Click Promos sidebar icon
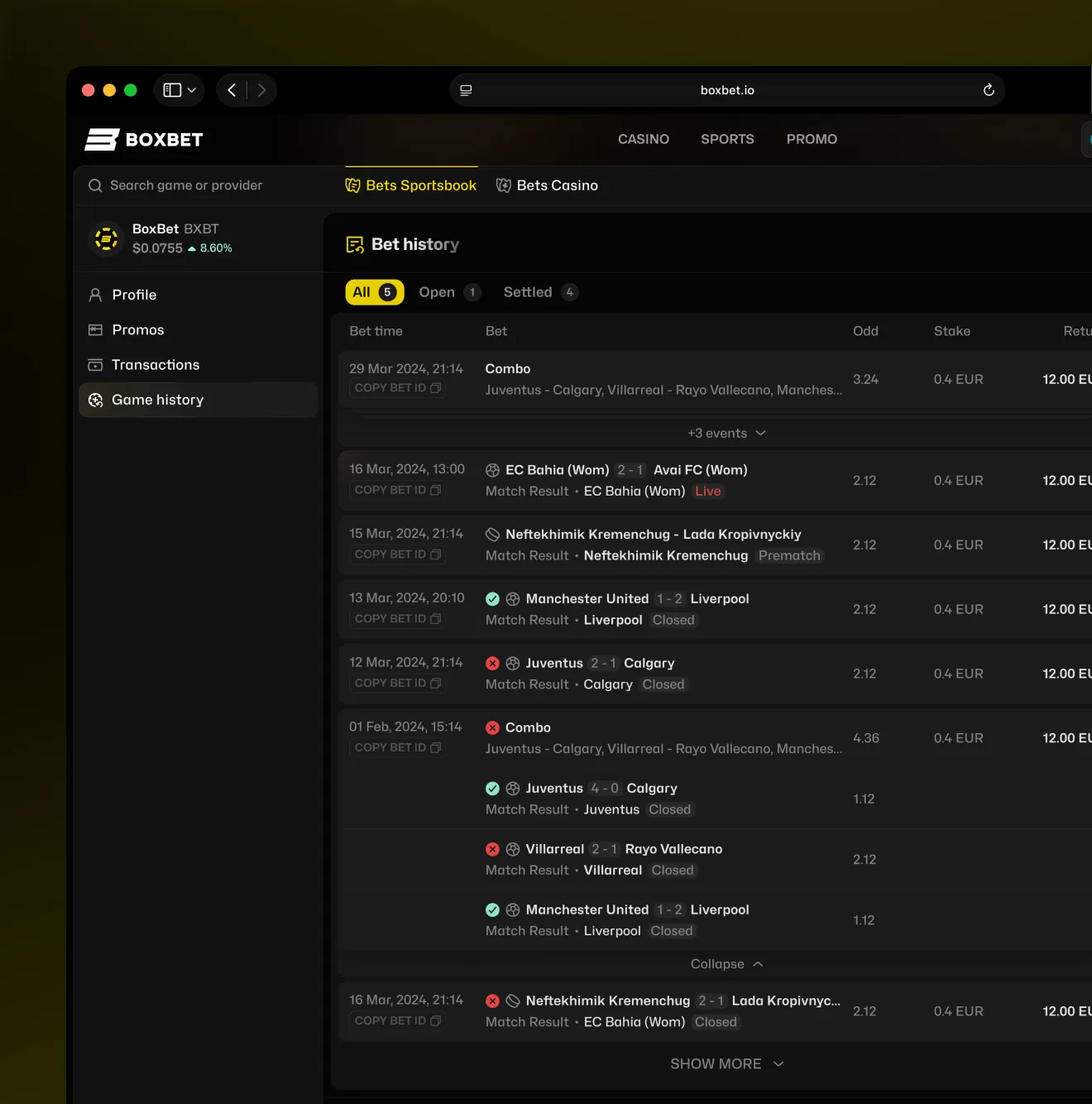The height and width of the screenshot is (1104, 1092). tap(95, 329)
